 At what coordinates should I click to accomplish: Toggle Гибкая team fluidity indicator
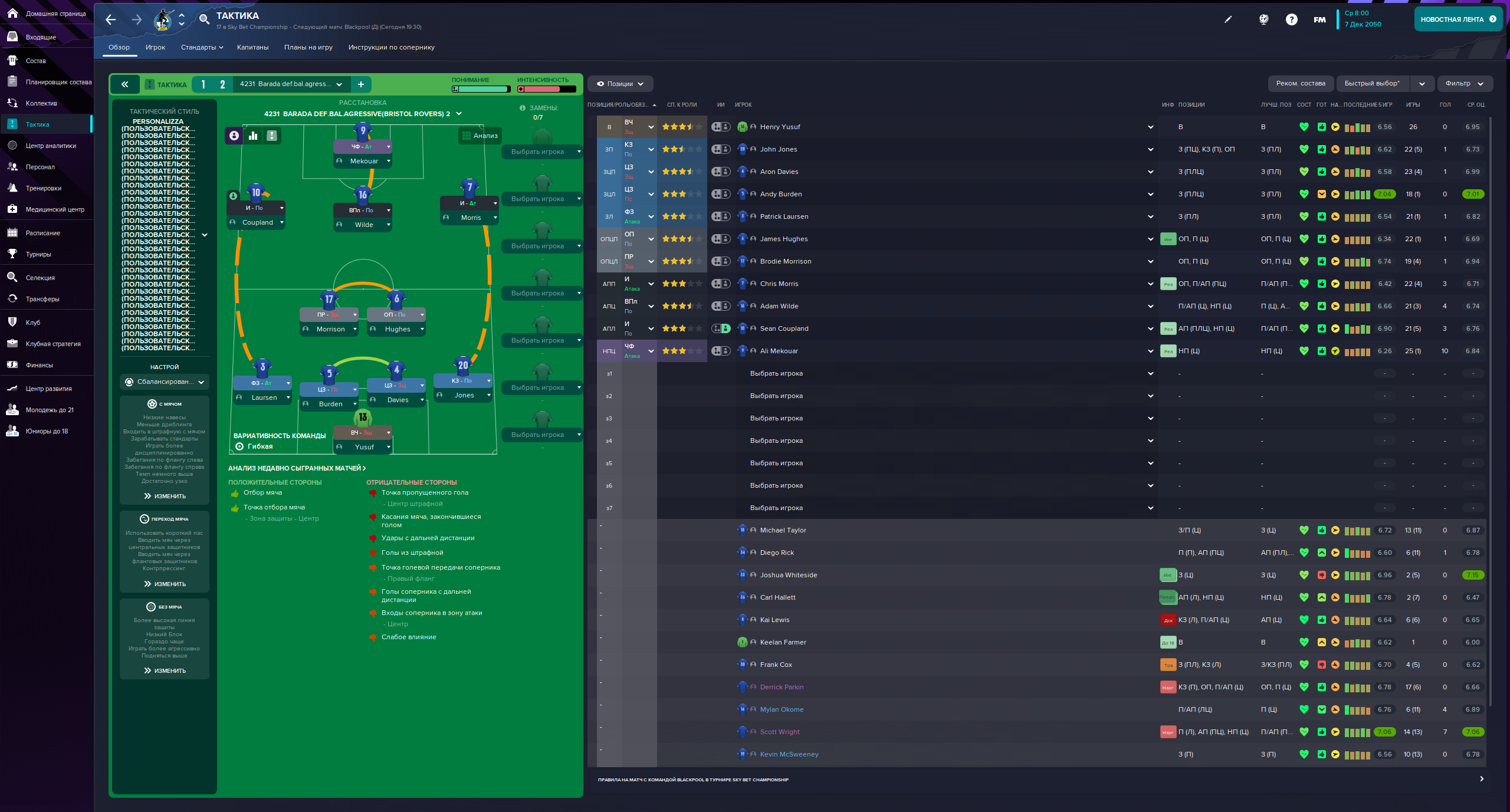click(x=254, y=446)
